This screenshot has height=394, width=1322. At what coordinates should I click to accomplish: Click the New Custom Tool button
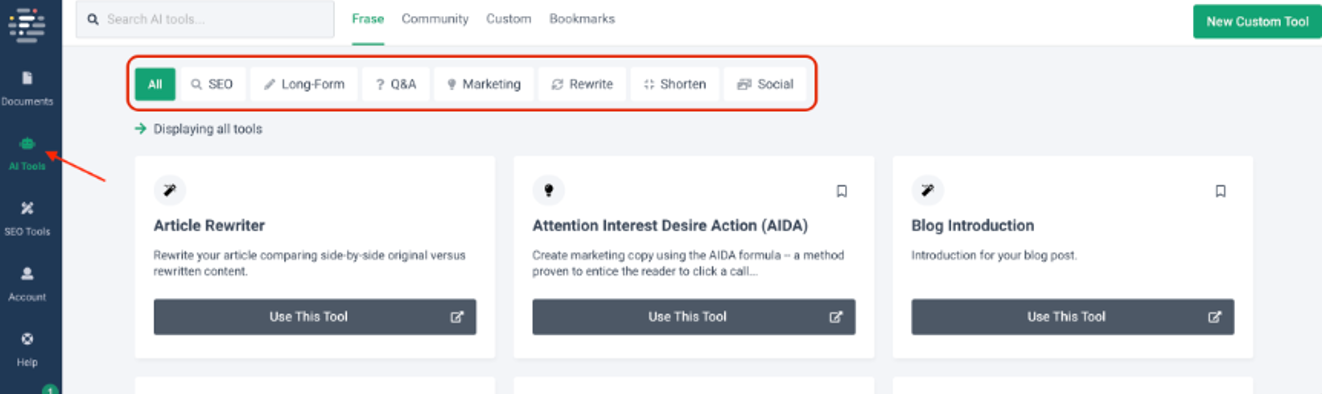1257,21
